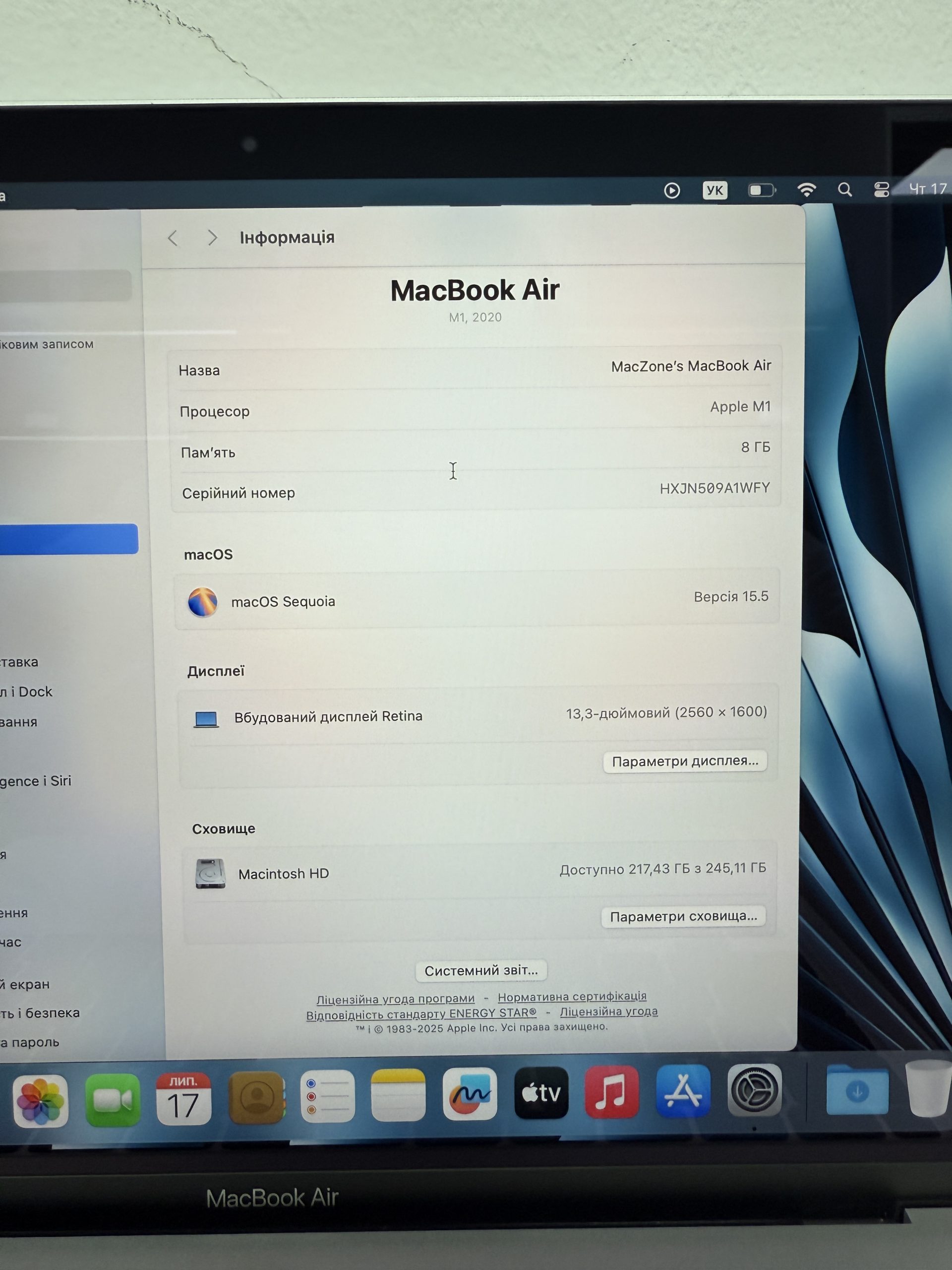
Task: Open Spotlight search in menu bar
Action: tap(845, 189)
